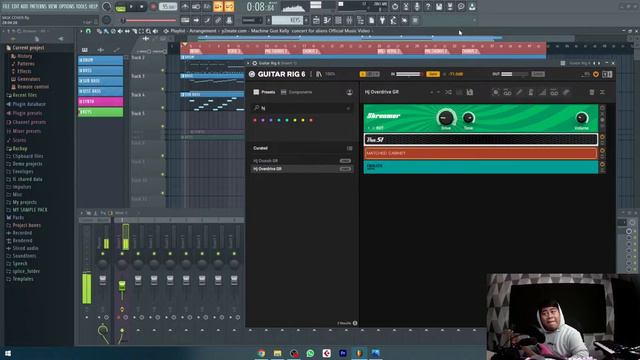Toggle song/pattern mode button
640x360 pixels.
coord(120,7)
